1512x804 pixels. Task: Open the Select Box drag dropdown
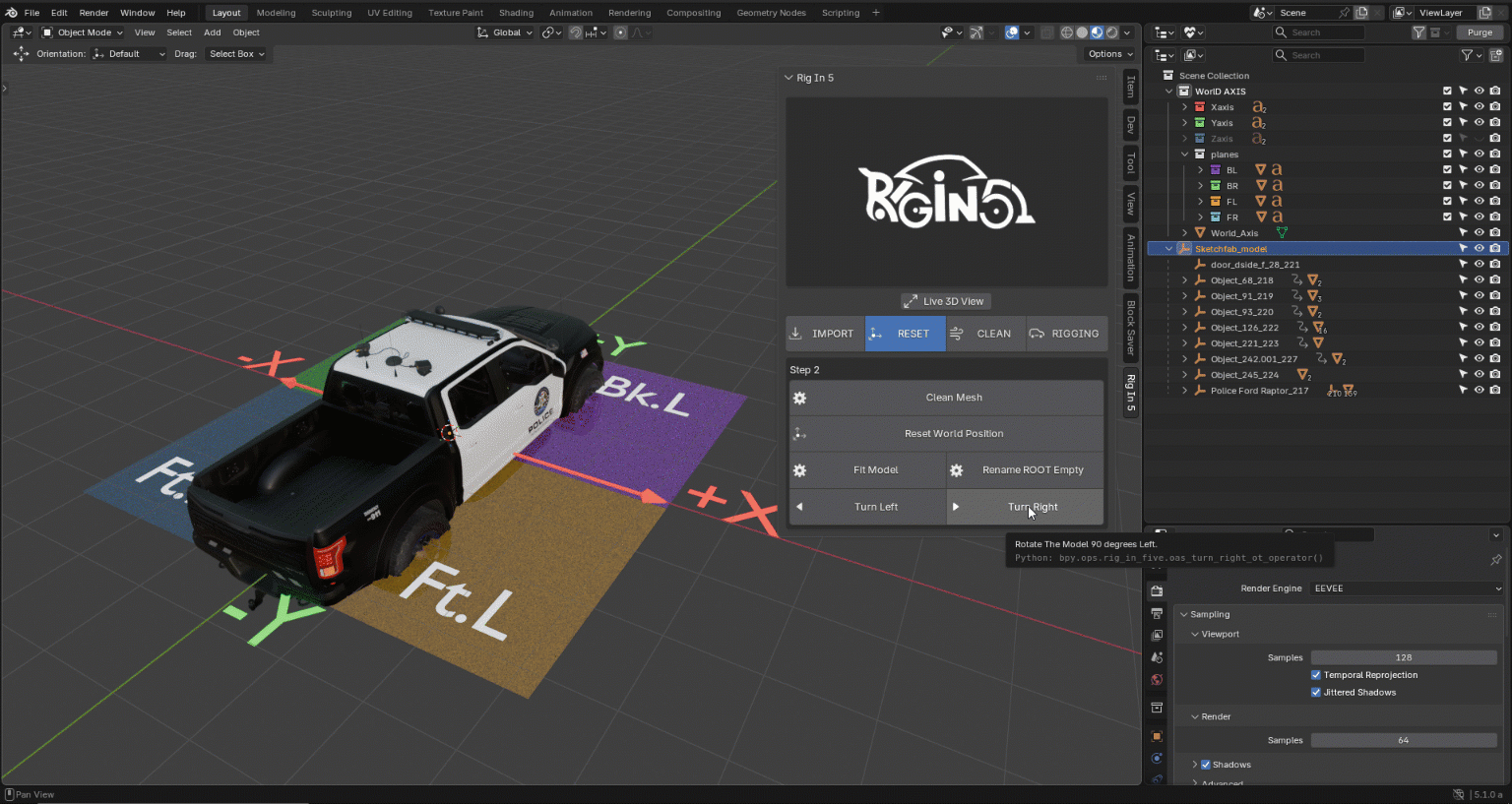pyautogui.click(x=236, y=54)
